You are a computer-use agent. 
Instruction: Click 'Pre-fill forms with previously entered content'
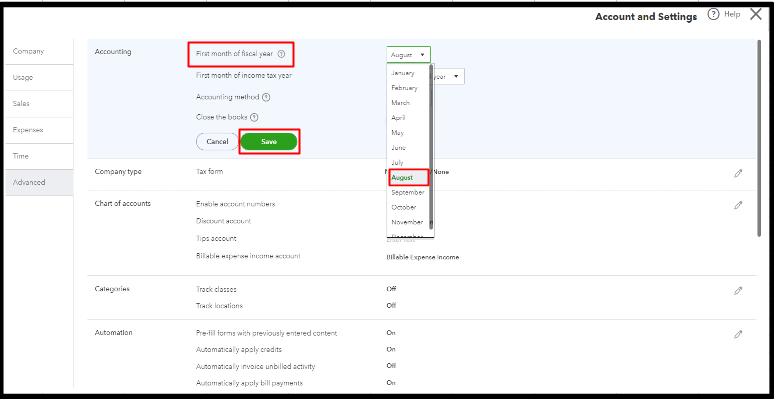[x=267, y=333]
